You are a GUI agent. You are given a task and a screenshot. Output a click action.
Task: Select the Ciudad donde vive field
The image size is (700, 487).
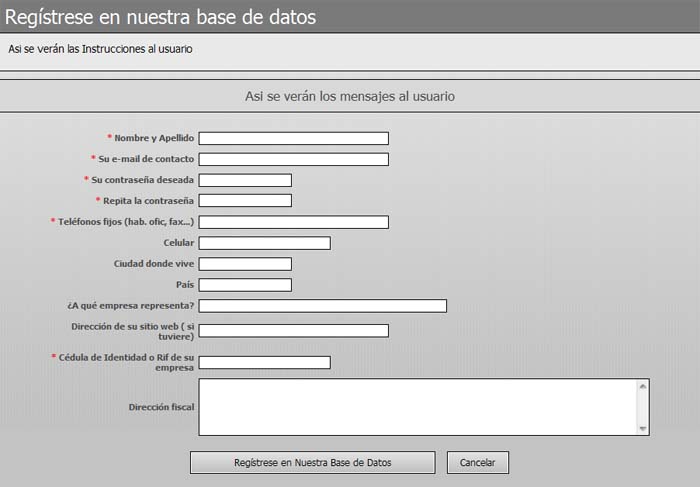click(x=245, y=264)
